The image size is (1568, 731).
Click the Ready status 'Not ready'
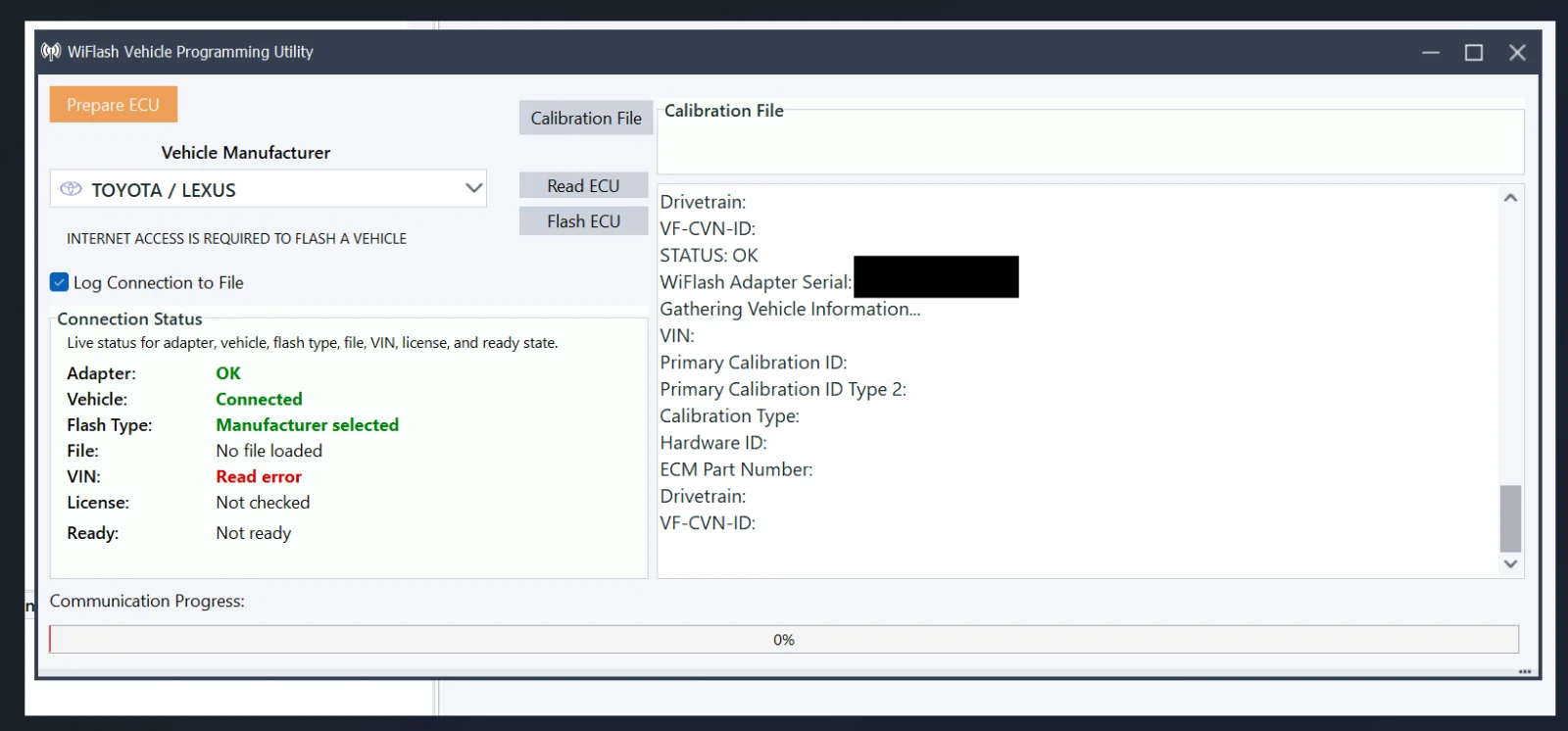[x=254, y=533]
